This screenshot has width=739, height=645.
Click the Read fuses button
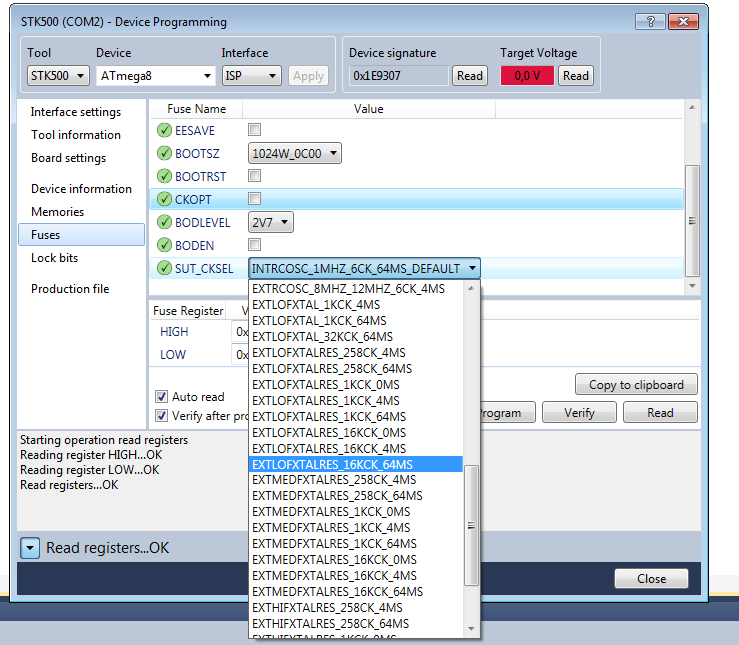(660, 412)
